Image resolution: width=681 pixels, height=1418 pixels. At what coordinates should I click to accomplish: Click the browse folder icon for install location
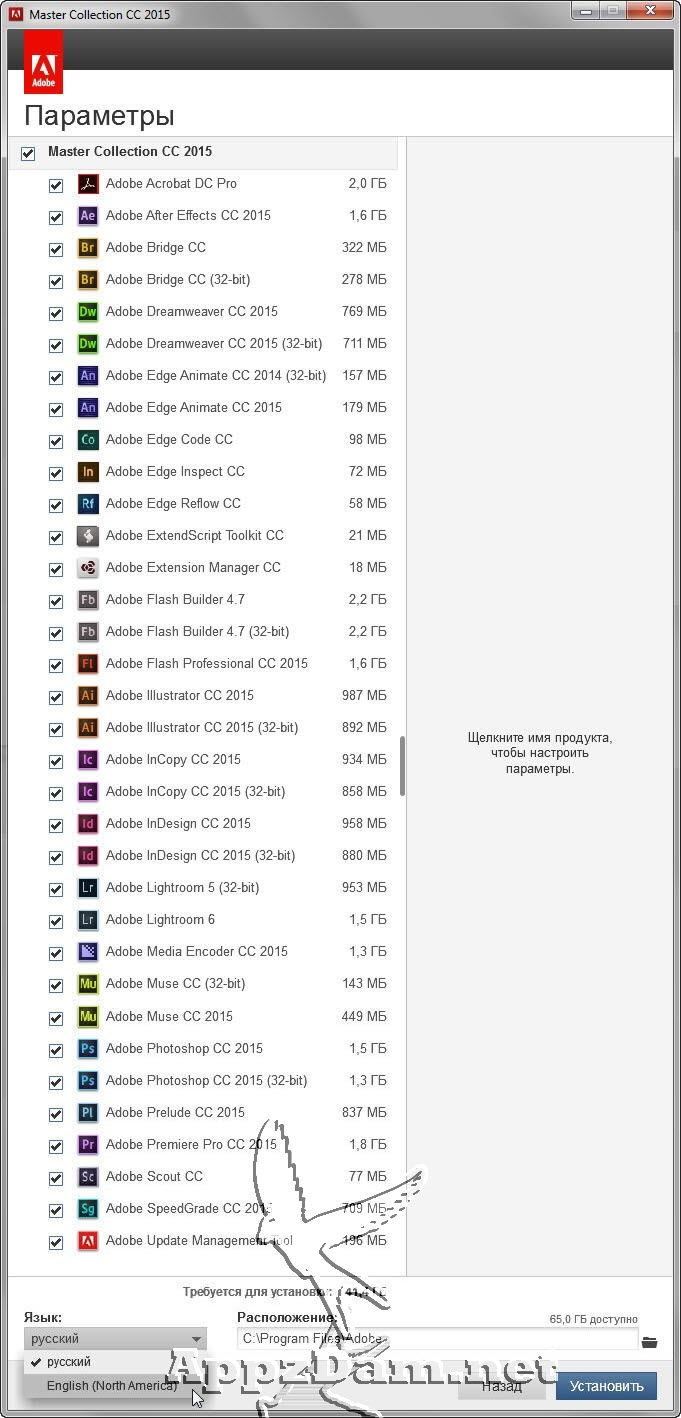point(650,1342)
